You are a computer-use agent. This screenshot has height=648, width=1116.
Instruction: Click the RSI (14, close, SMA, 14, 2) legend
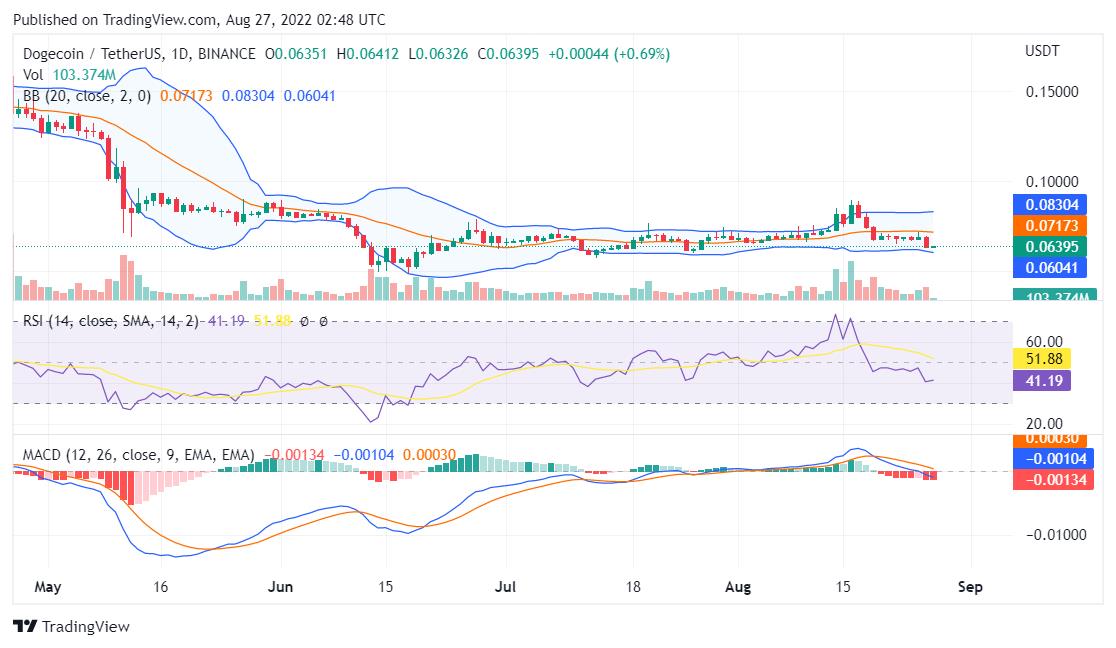(x=111, y=321)
